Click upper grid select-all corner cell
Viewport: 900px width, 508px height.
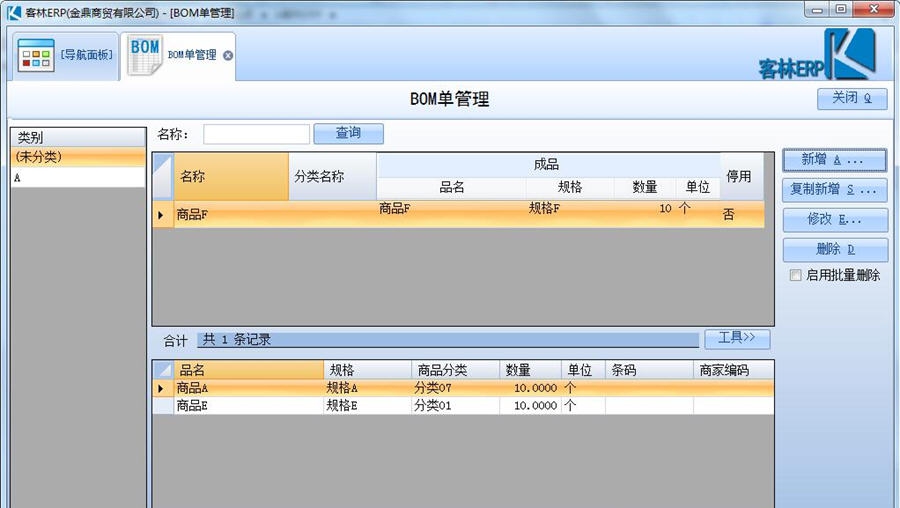tap(162, 176)
